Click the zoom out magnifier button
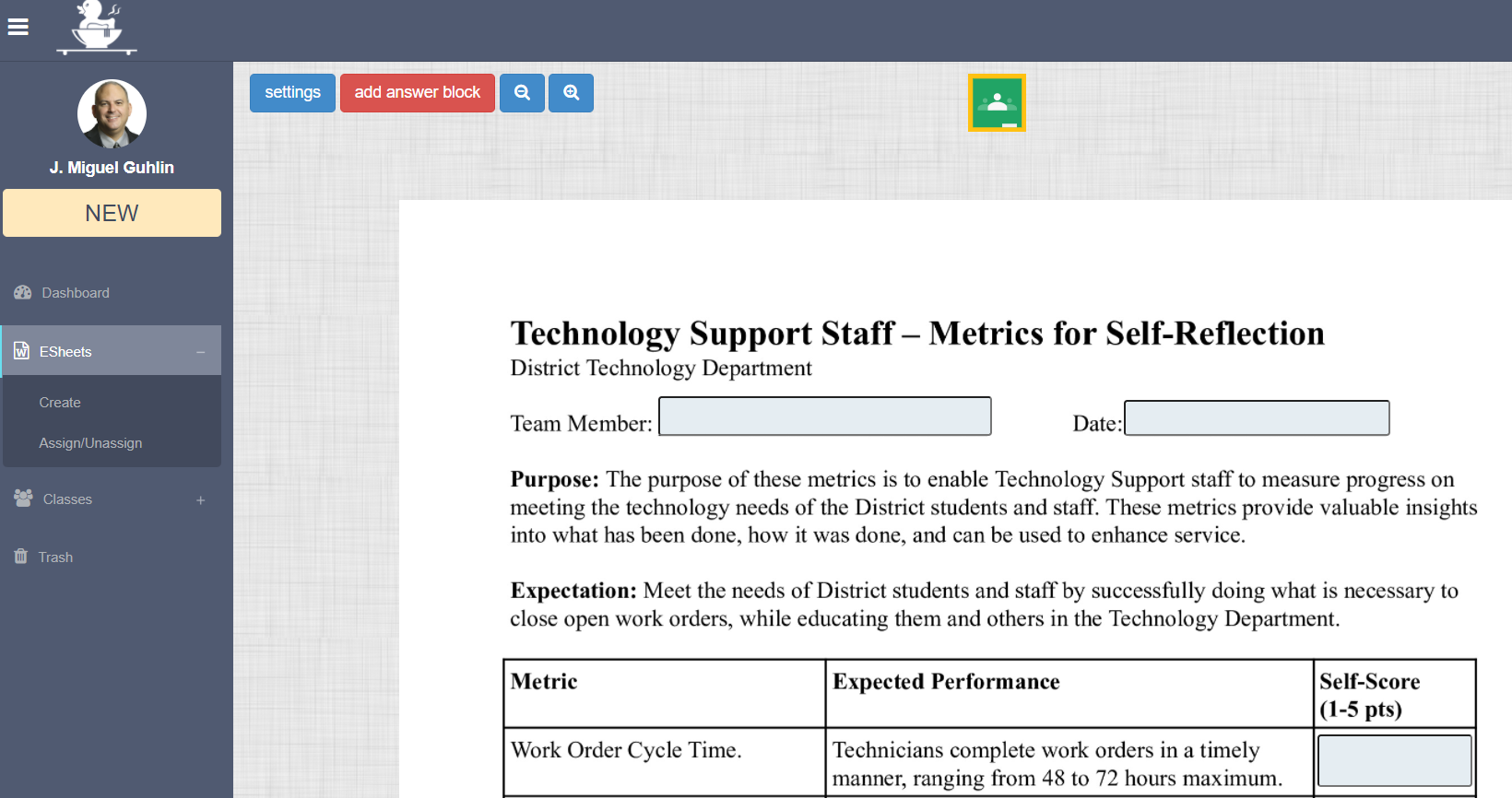The height and width of the screenshot is (798, 1512). (x=522, y=93)
